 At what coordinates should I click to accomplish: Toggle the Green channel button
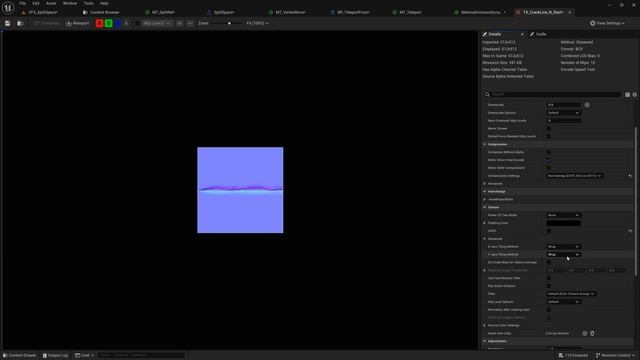click(x=109, y=23)
